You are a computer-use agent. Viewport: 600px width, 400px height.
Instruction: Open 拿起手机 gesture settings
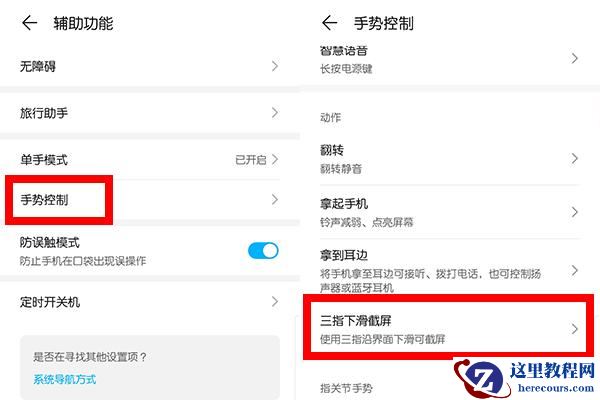pyautogui.click(x=448, y=212)
